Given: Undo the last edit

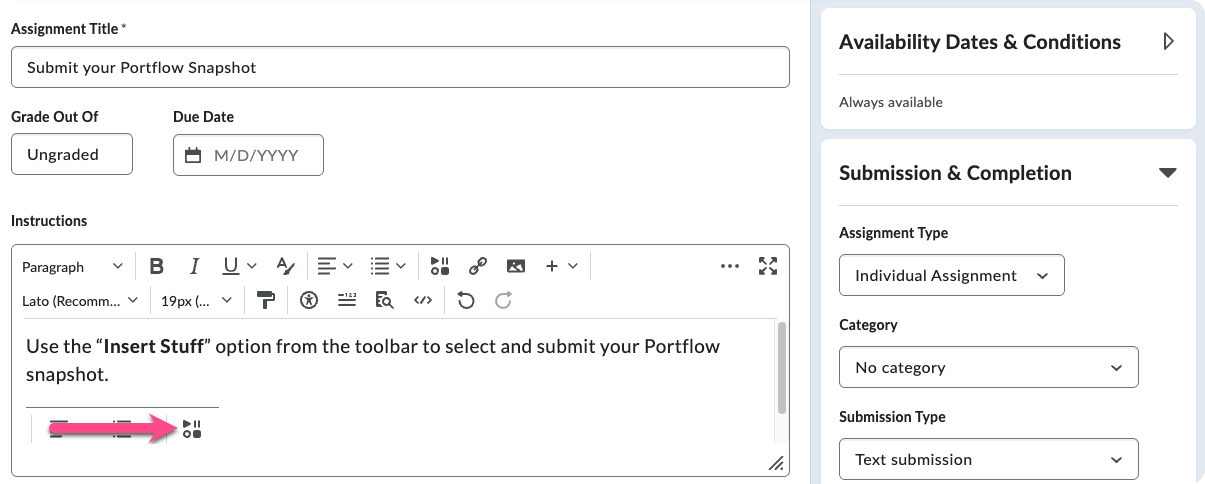Looking at the screenshot, I should 466,300.
